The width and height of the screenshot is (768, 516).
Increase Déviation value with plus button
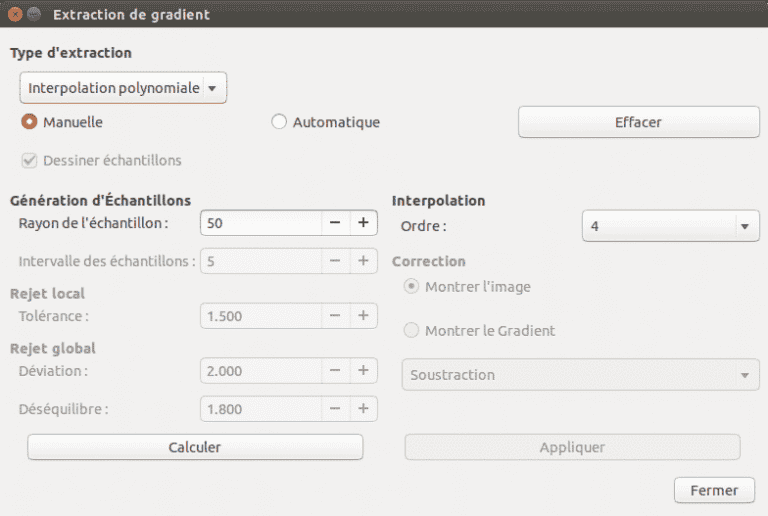[x=363, y=371]
